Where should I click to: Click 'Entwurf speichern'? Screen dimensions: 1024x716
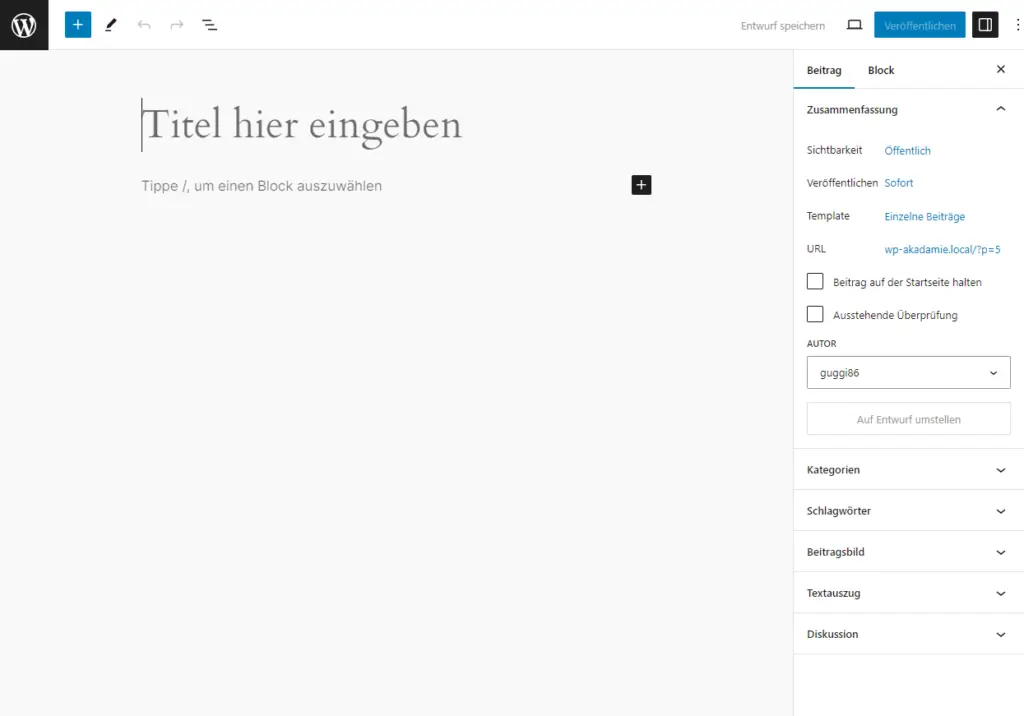pyautogui.click(x=782, y=25)
